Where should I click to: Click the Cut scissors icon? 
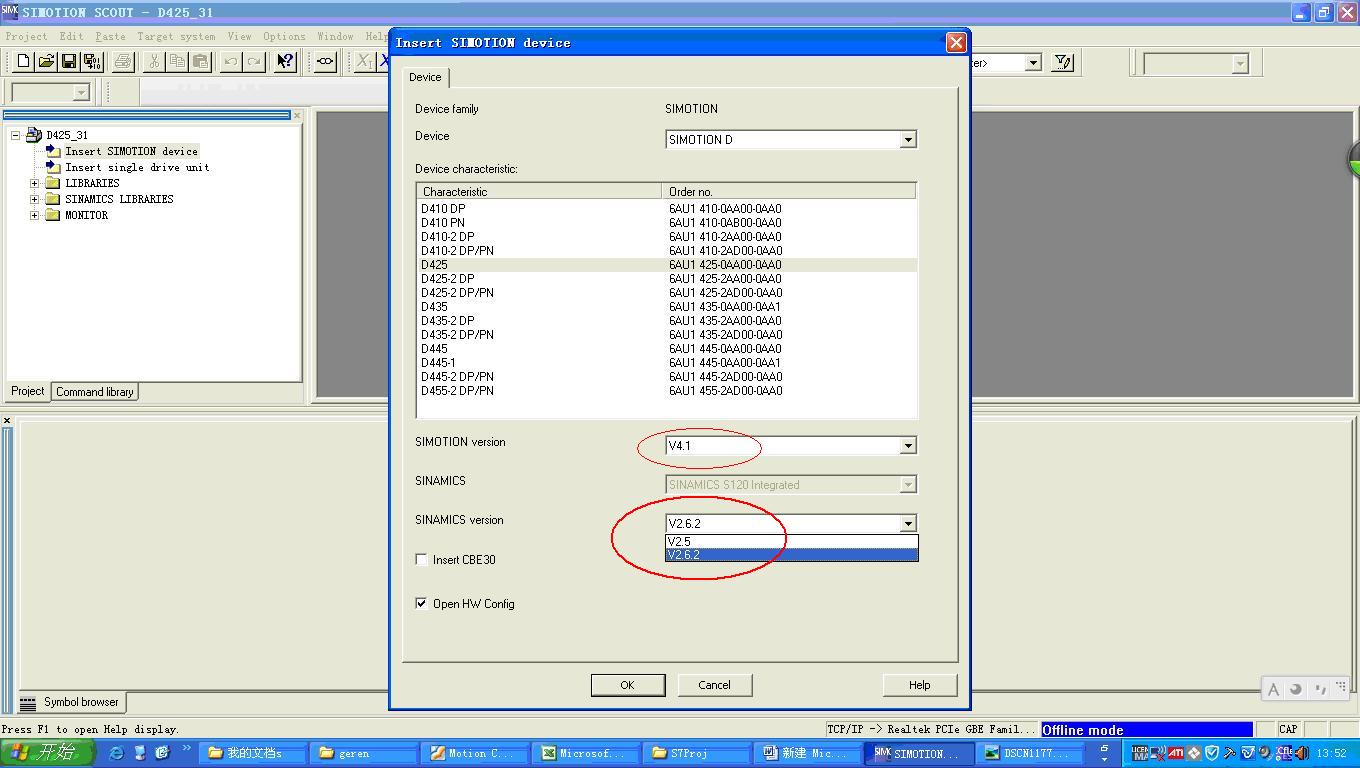pyautogui.click(x=154, y=62)
